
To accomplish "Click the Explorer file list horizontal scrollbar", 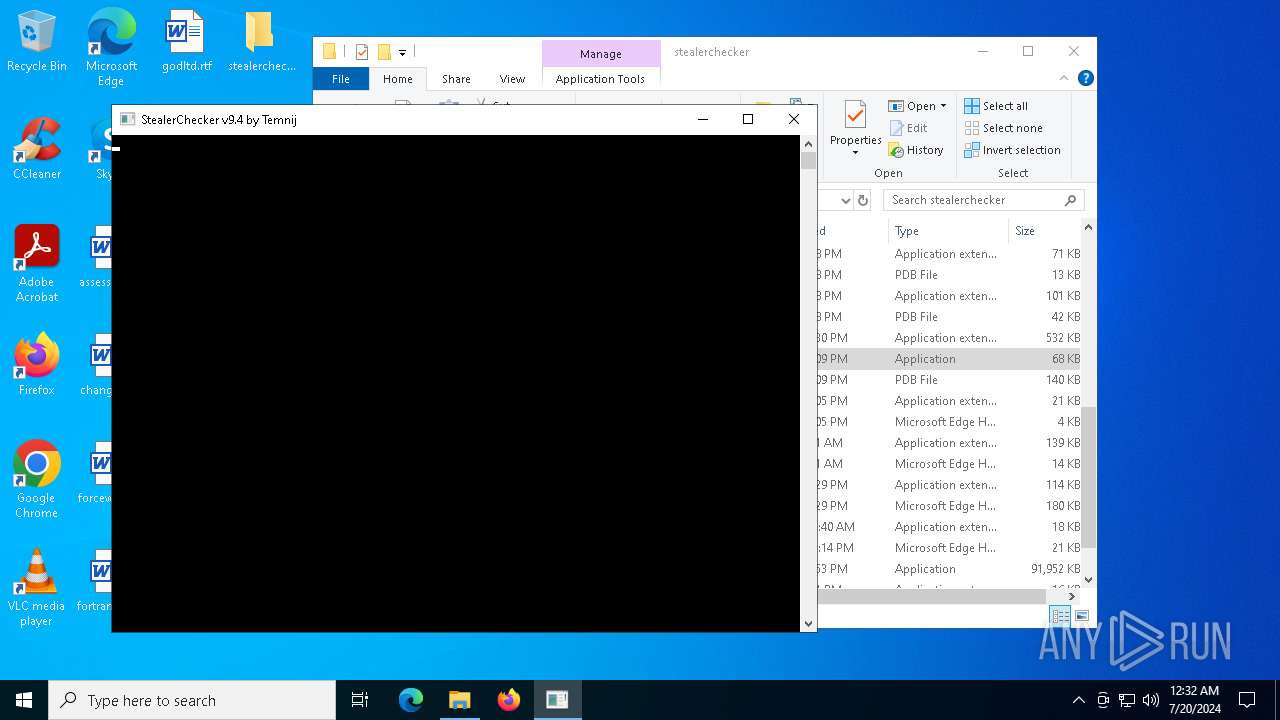I will (932, 596).
